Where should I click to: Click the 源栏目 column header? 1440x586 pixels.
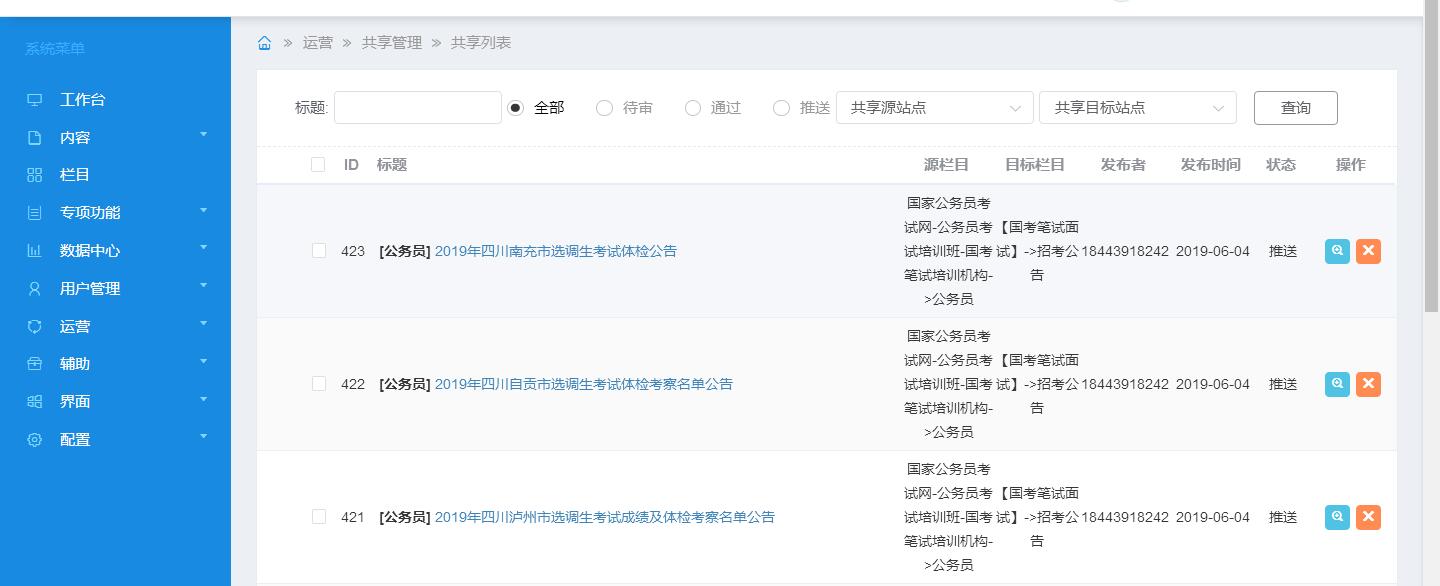946,165
